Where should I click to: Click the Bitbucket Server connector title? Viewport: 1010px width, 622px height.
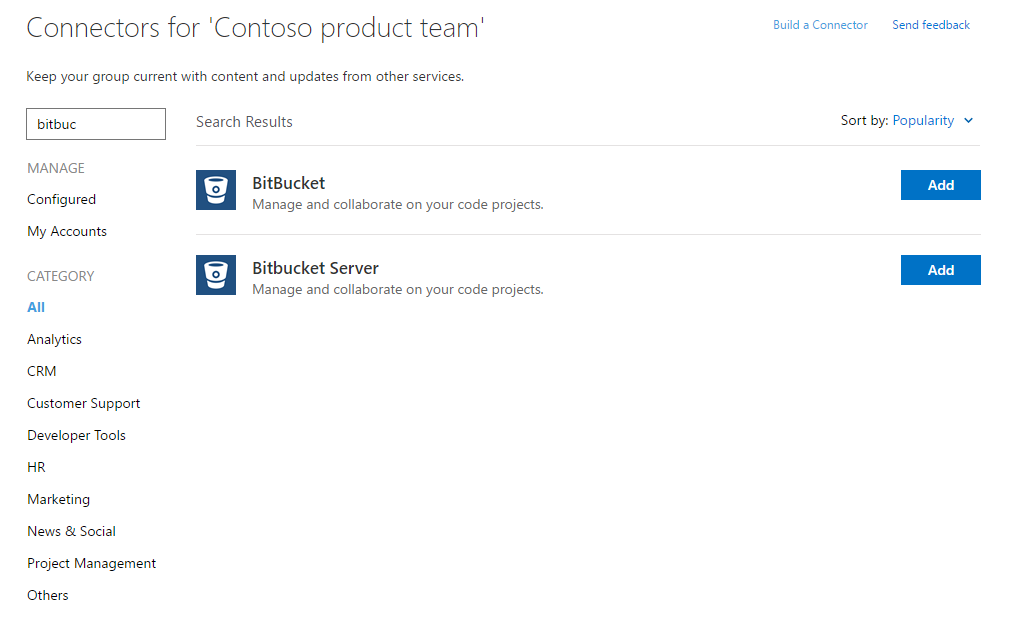tap(316, 269)
